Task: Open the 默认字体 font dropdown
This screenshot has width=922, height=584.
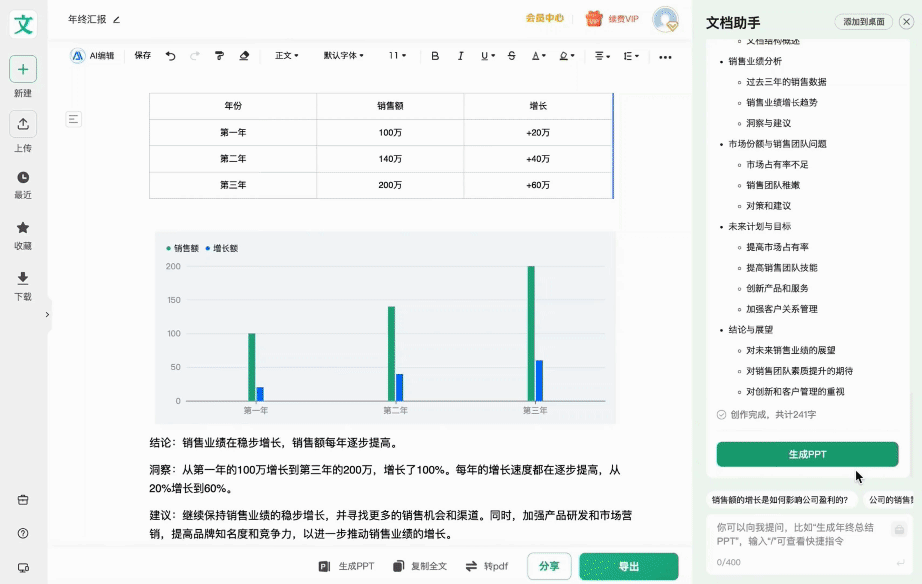Action: (344, 57)
